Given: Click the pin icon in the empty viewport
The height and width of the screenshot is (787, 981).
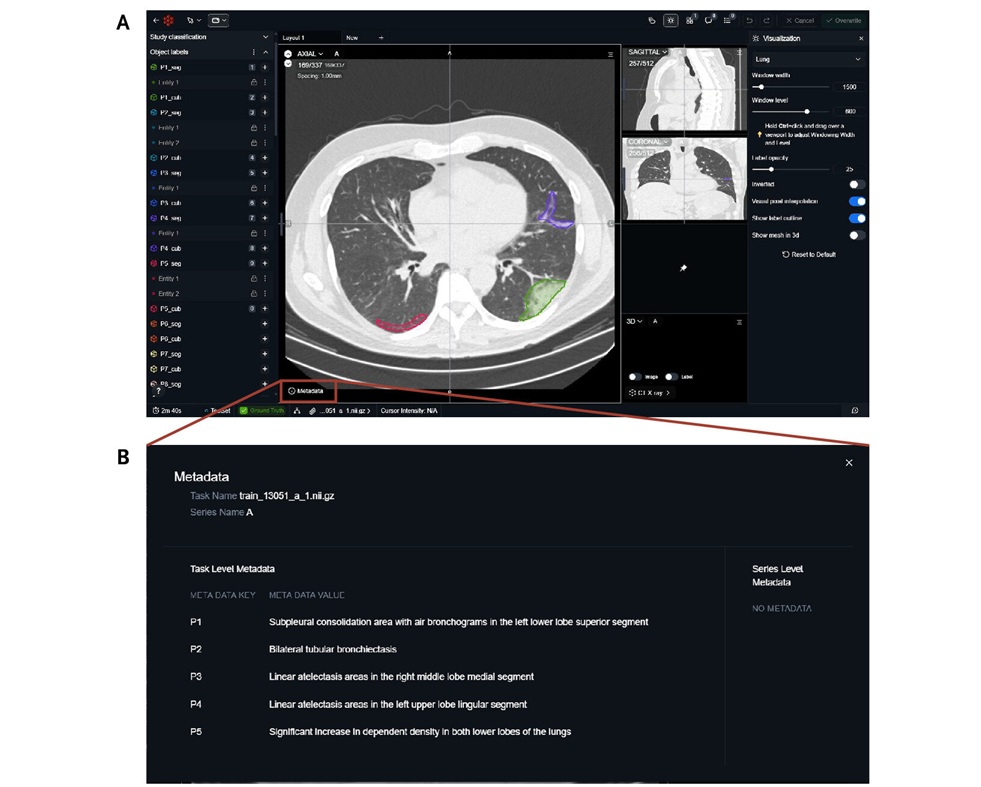Looking at the screenshot, I should point(683,268).
